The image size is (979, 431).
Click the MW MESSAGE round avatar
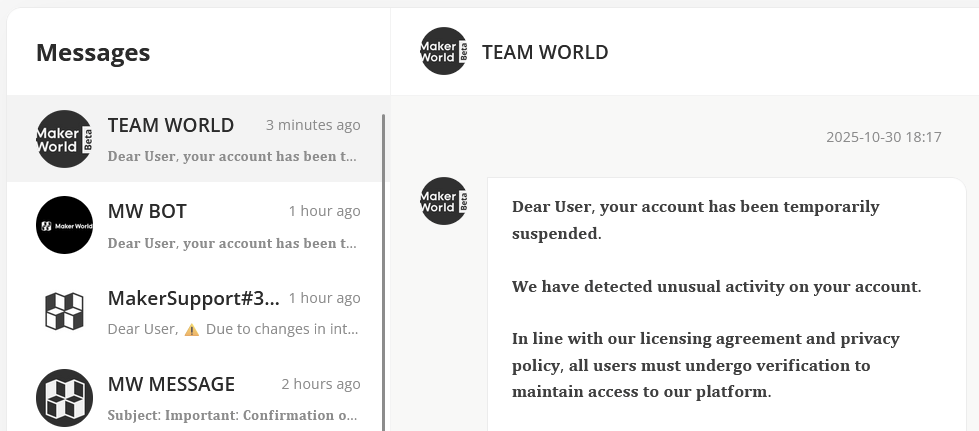pos(64,397)
